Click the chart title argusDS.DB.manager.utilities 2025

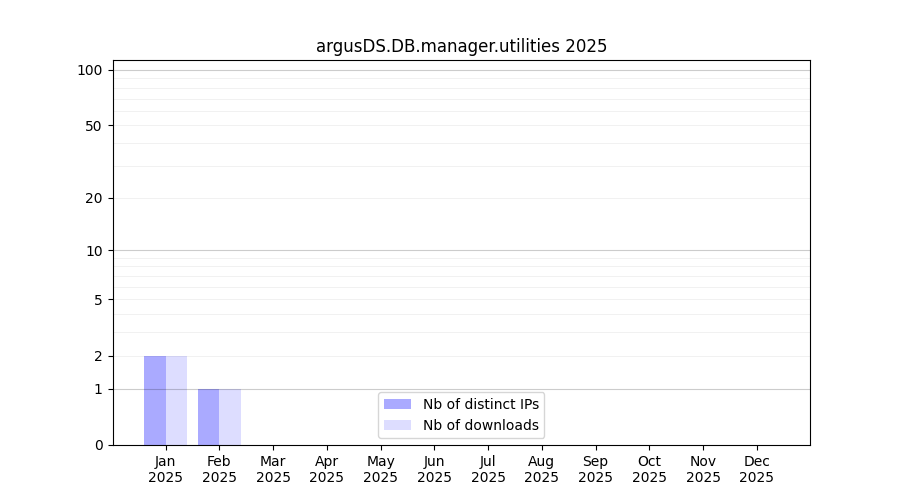(x=461, y=46)
